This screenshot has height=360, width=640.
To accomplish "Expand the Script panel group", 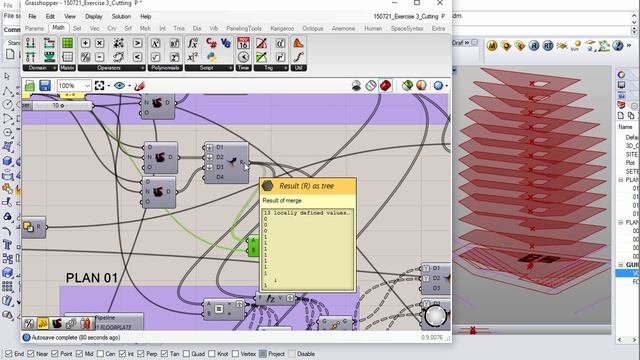I will (x=230, y=68).
